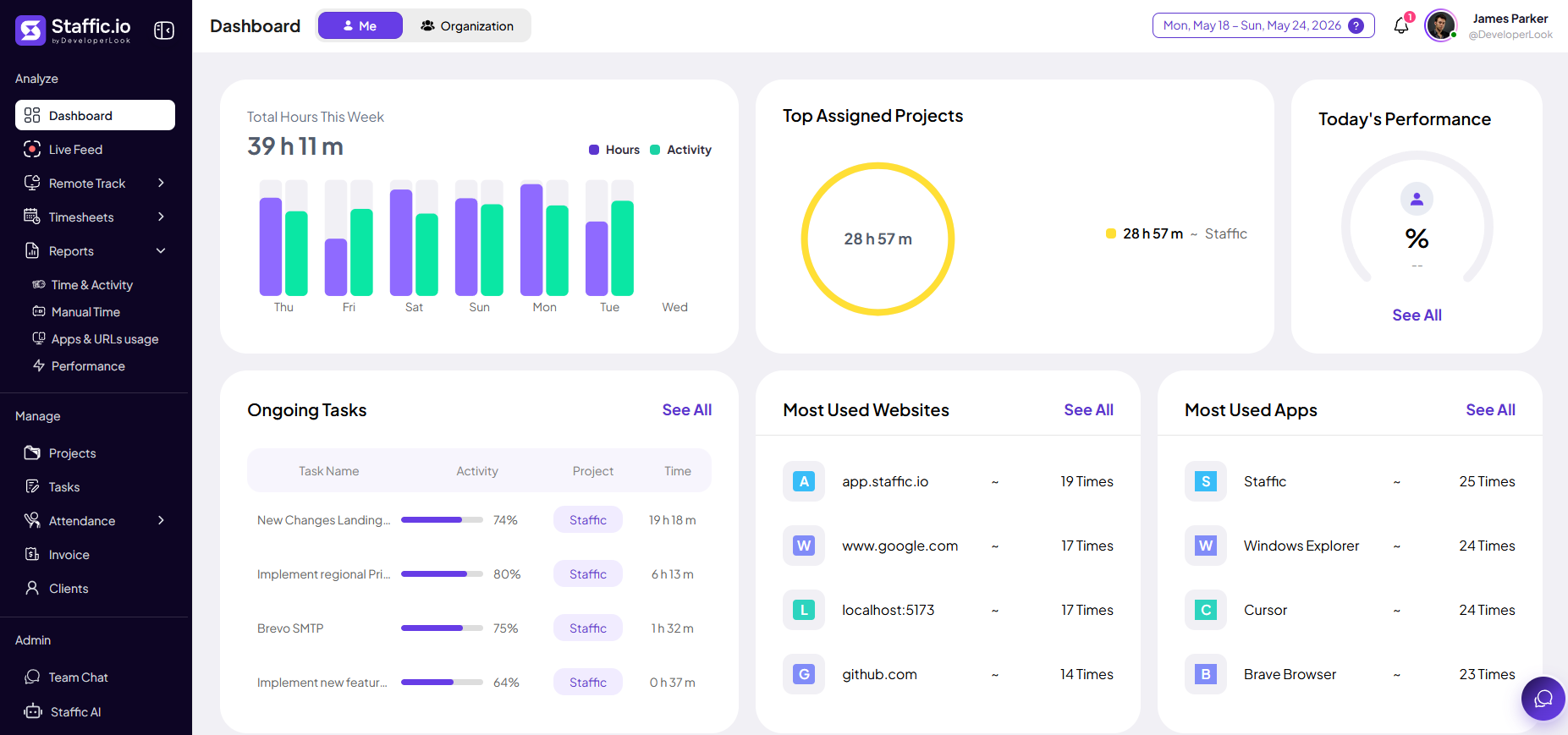Click the date range help question icon
The width and height of the screenshot is (1568, 735).
pyautogui.click(x=1356, y=25)
